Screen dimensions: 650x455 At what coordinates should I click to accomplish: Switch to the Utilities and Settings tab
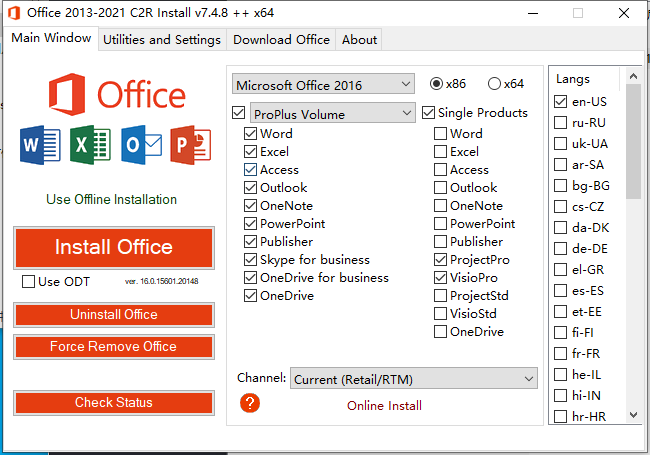pos(162,40)
